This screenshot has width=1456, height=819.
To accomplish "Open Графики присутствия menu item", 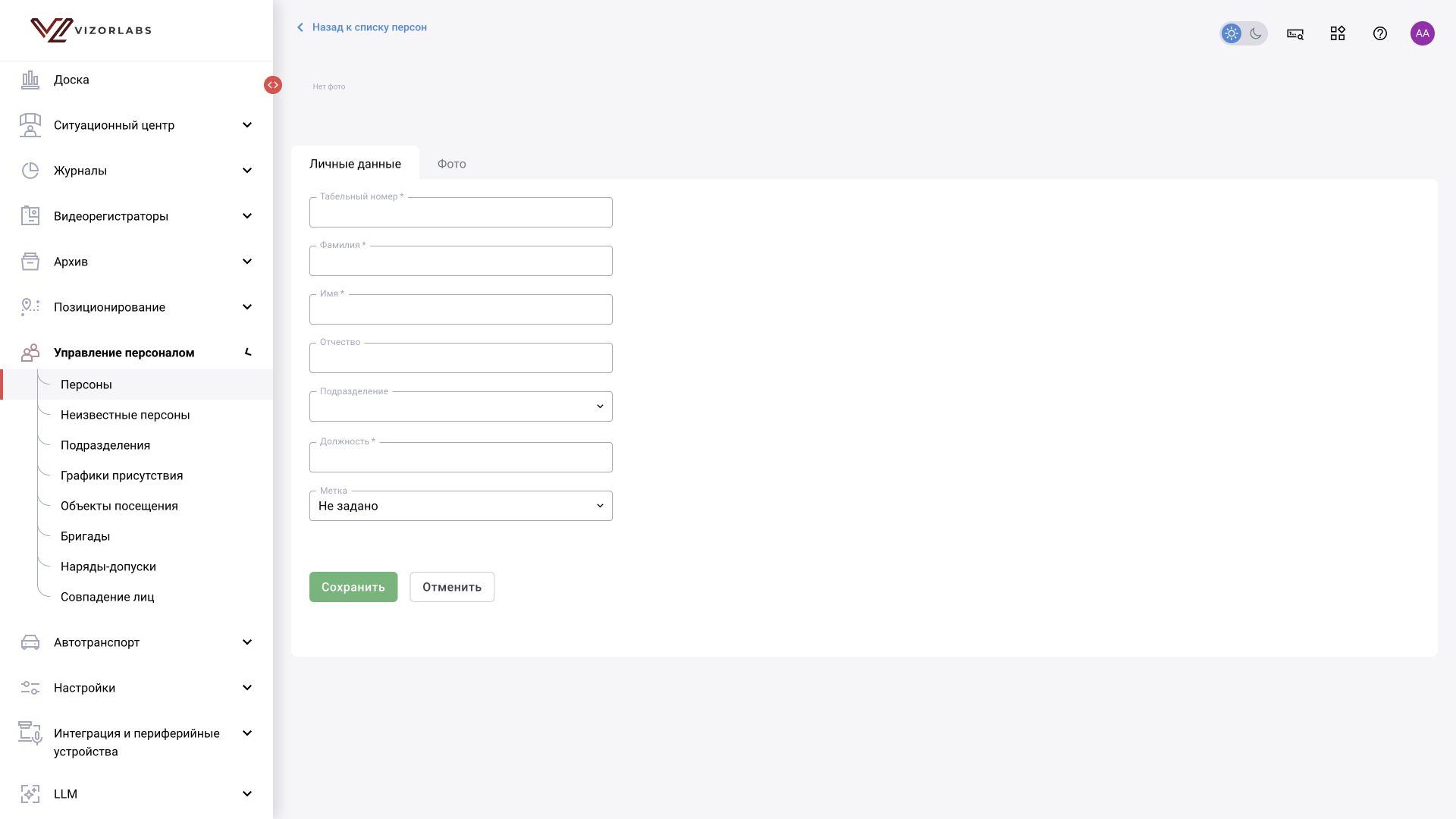I will pyautogui.click(x=122, y=475).
